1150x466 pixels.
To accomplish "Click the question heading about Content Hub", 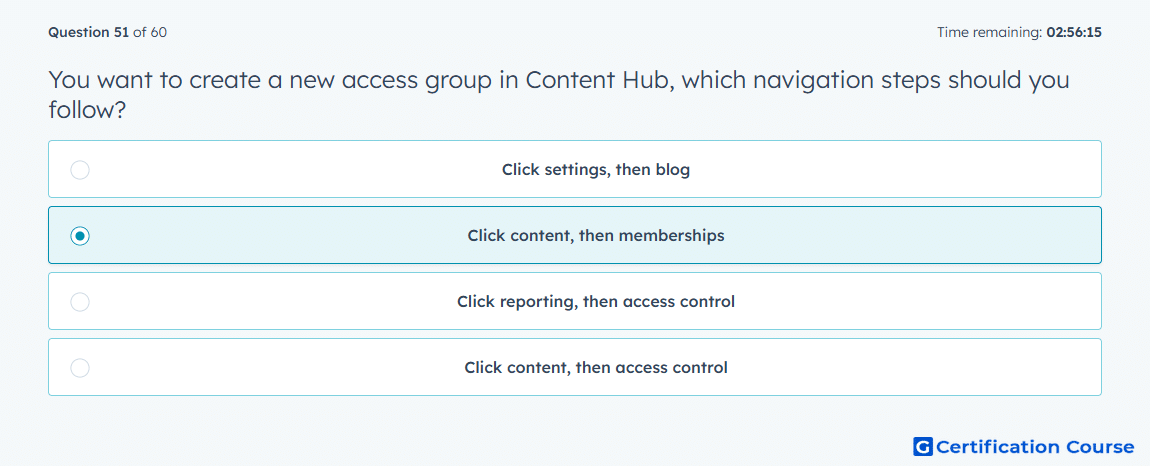I will [x=559, y=95].
